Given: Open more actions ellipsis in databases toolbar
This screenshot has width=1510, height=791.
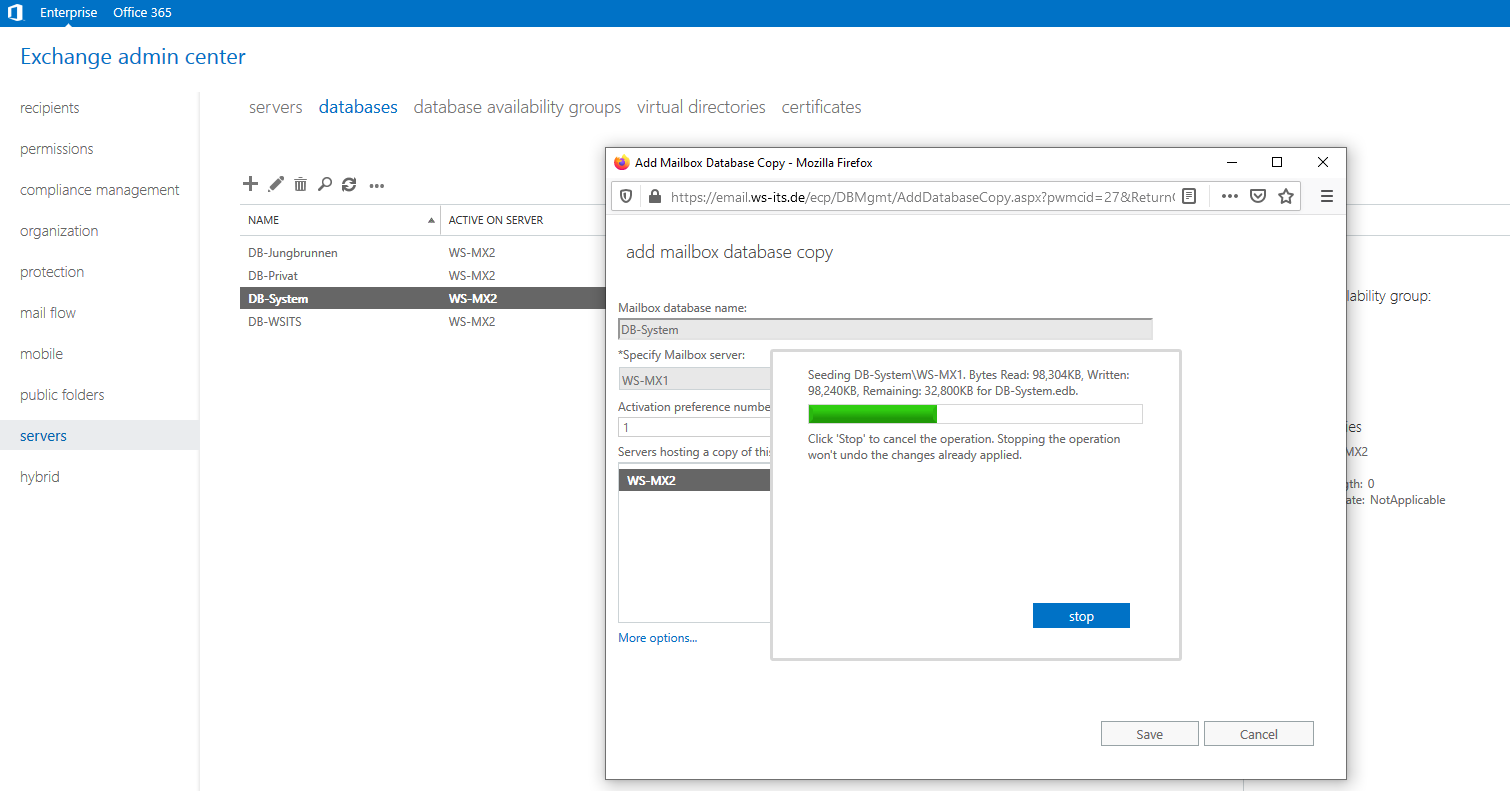Looking at the screenshot, I should point(377,185).
